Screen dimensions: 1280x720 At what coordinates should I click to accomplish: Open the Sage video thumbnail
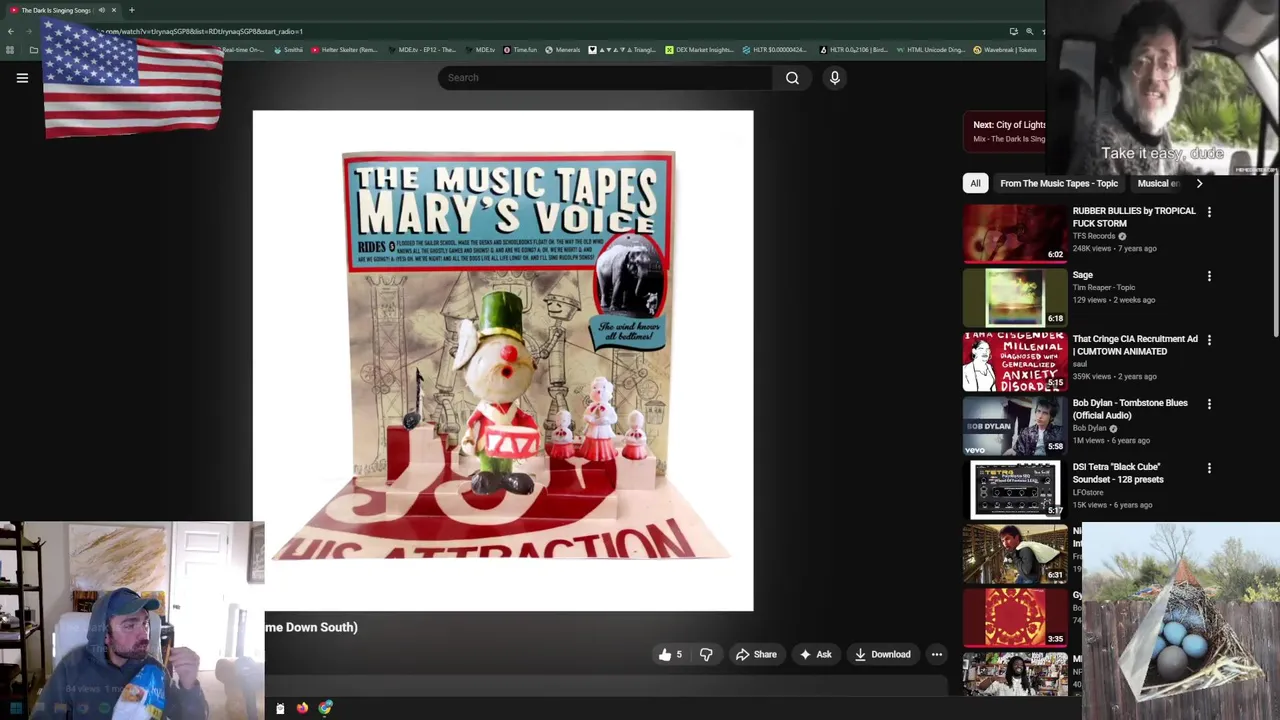click(x=1015, y=297)
